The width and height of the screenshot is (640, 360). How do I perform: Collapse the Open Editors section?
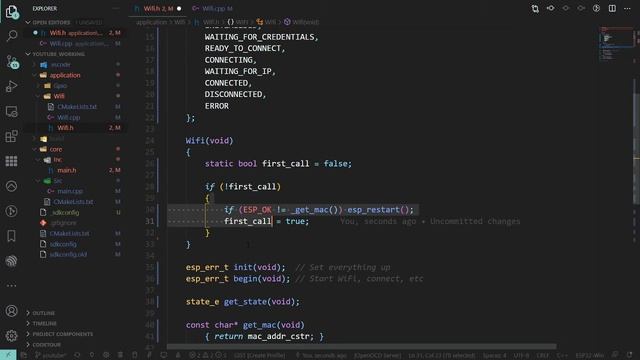(x=65, y=22)
